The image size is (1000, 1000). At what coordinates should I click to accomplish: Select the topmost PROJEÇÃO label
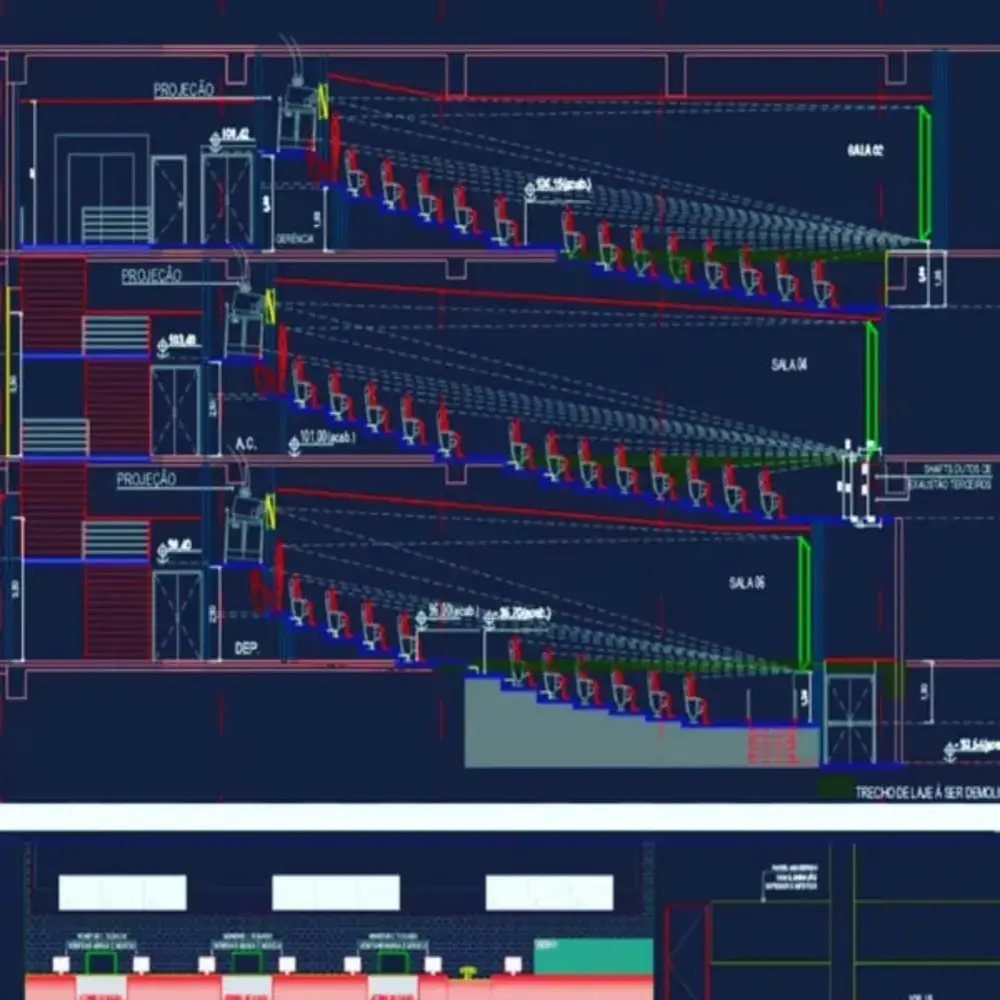(x=183, y=90)
